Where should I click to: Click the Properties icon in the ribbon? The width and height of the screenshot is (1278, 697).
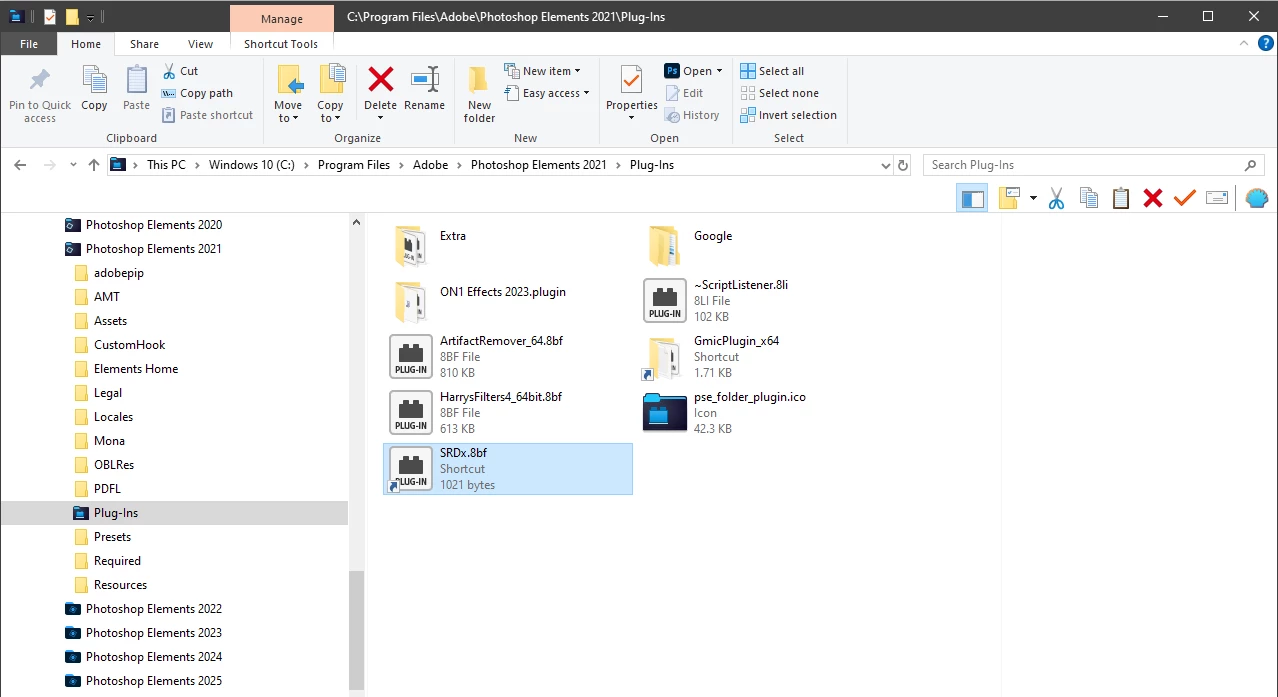pyautogui.click(x=631, y=80)
